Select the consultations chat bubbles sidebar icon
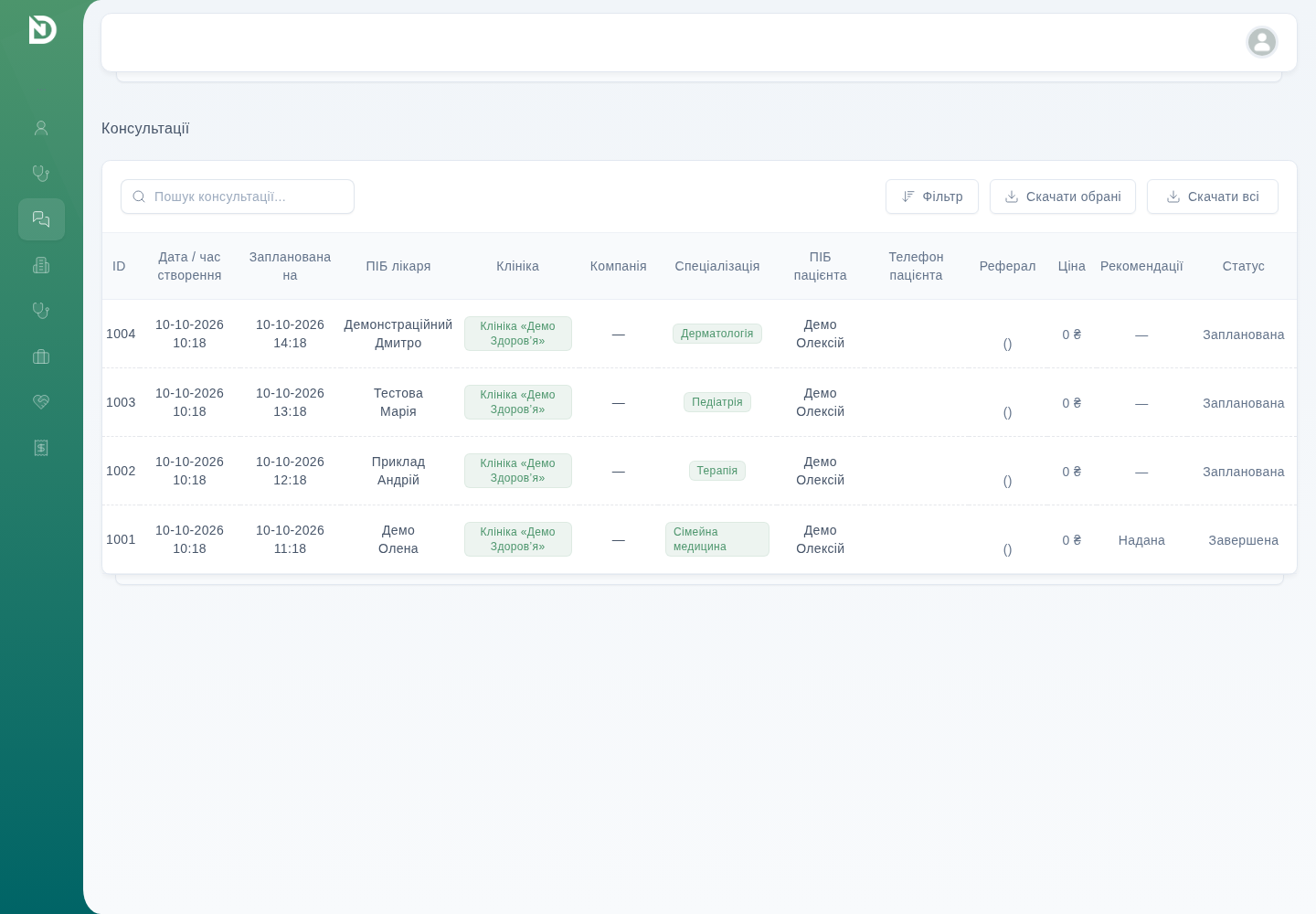 (41, 219)
